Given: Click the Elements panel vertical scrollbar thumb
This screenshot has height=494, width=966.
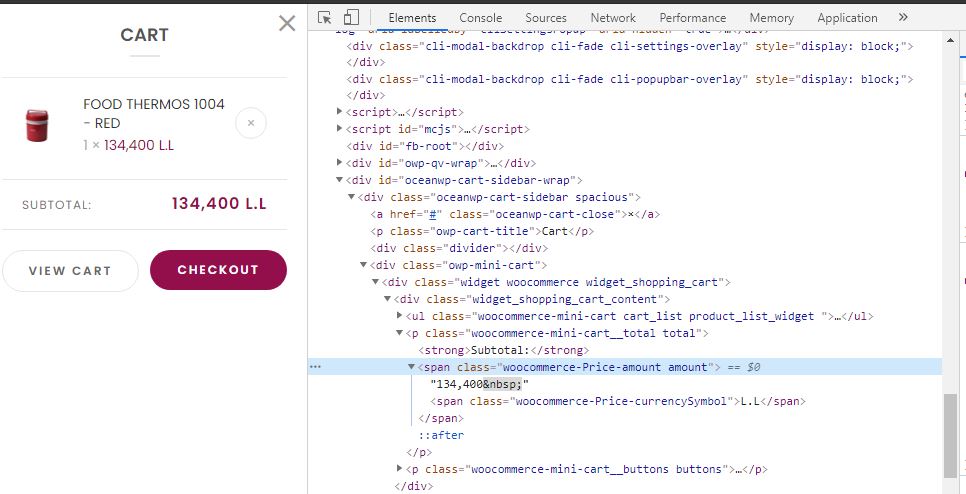Looking at the screenshot, I should [951, 435].
